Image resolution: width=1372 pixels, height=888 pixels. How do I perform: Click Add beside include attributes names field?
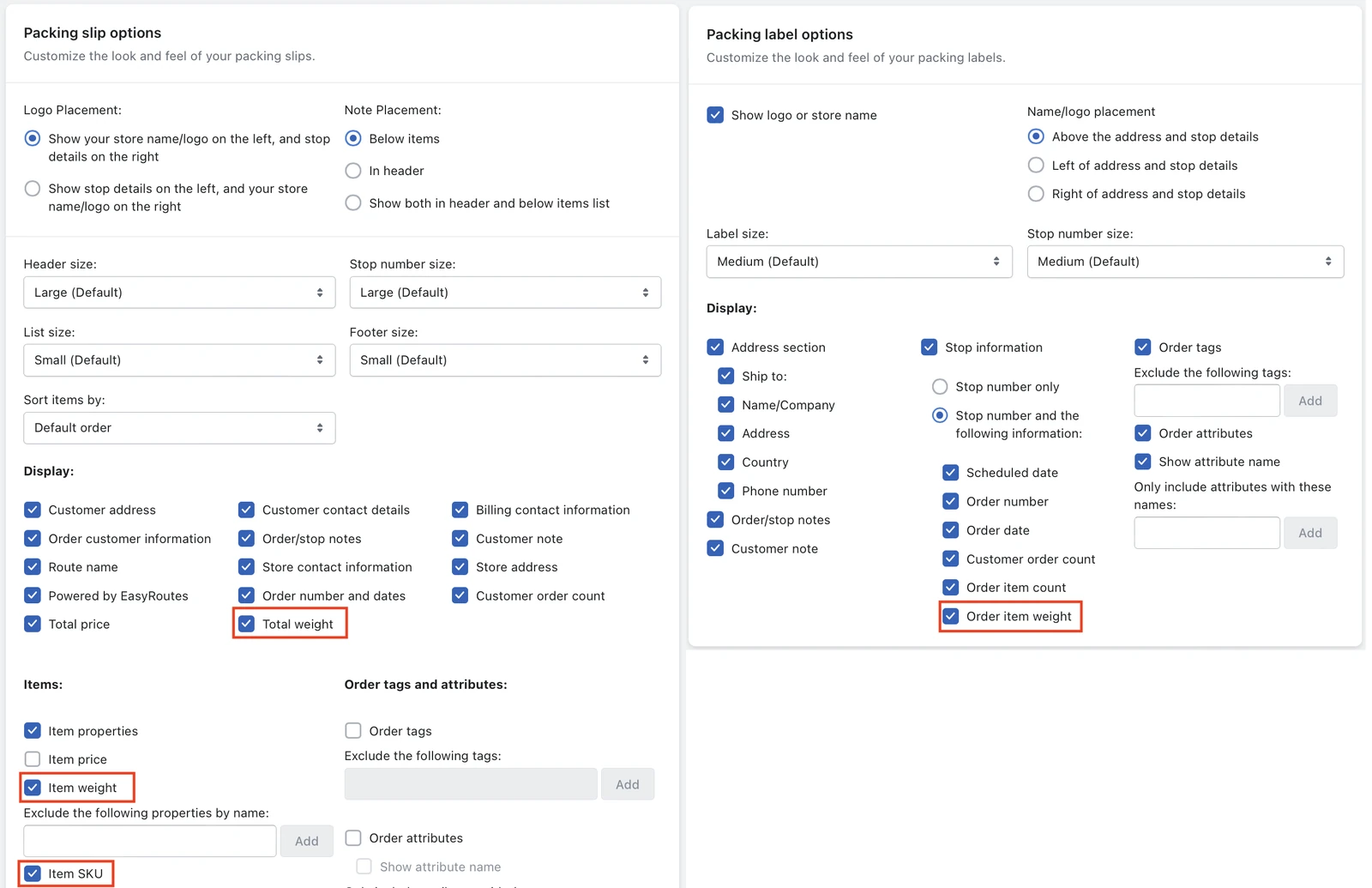[1310, 533]
